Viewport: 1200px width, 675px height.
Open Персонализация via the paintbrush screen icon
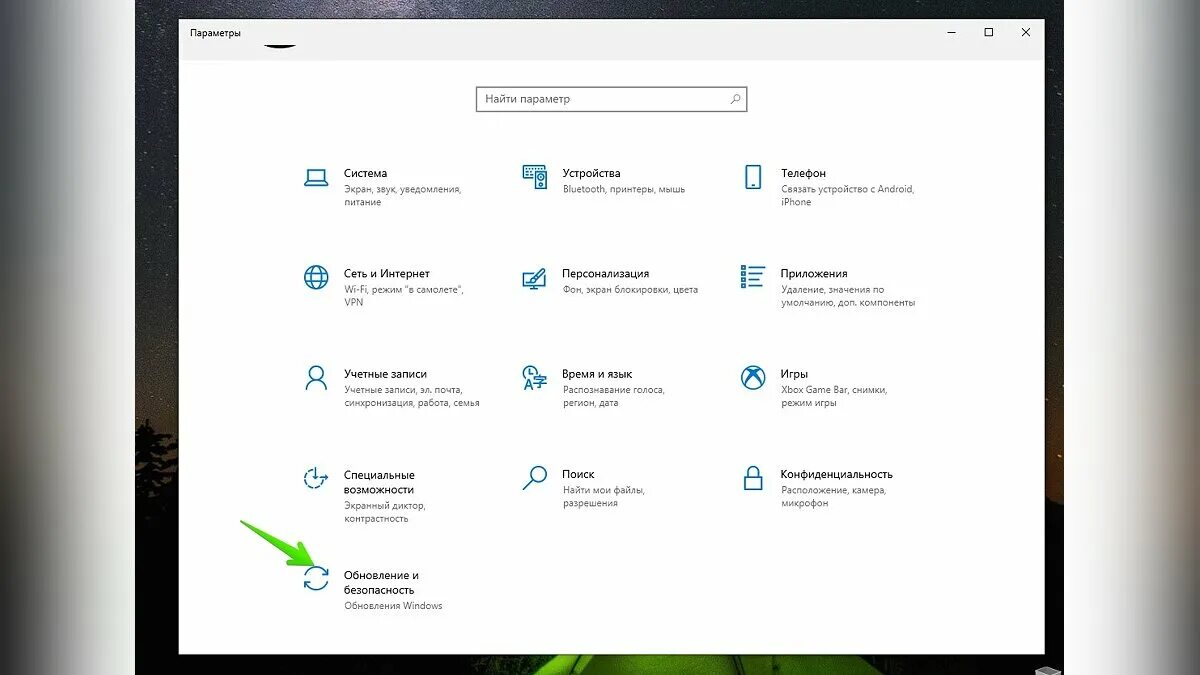[x=535, y=278]
